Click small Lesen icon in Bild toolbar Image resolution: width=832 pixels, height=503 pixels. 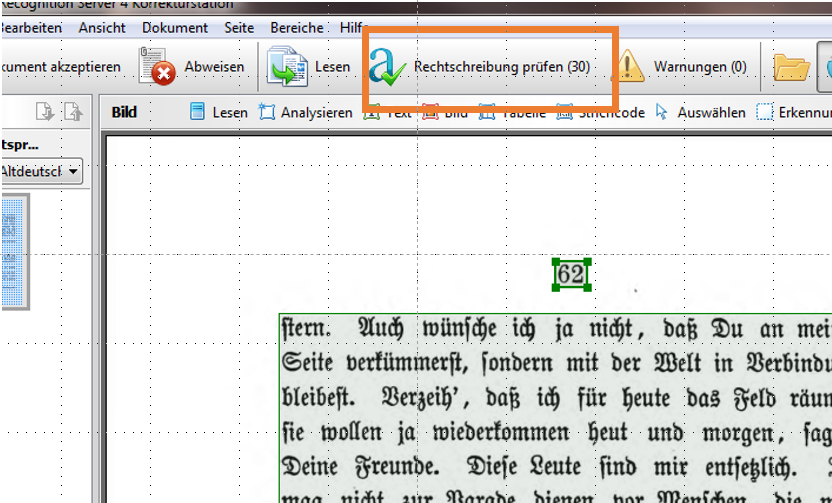(x=198, y=112)
